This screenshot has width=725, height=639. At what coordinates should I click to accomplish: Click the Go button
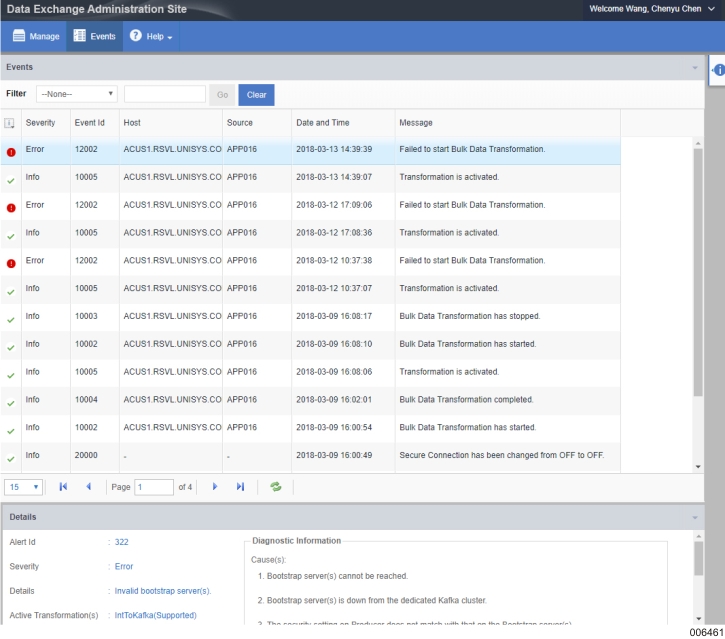222,95
